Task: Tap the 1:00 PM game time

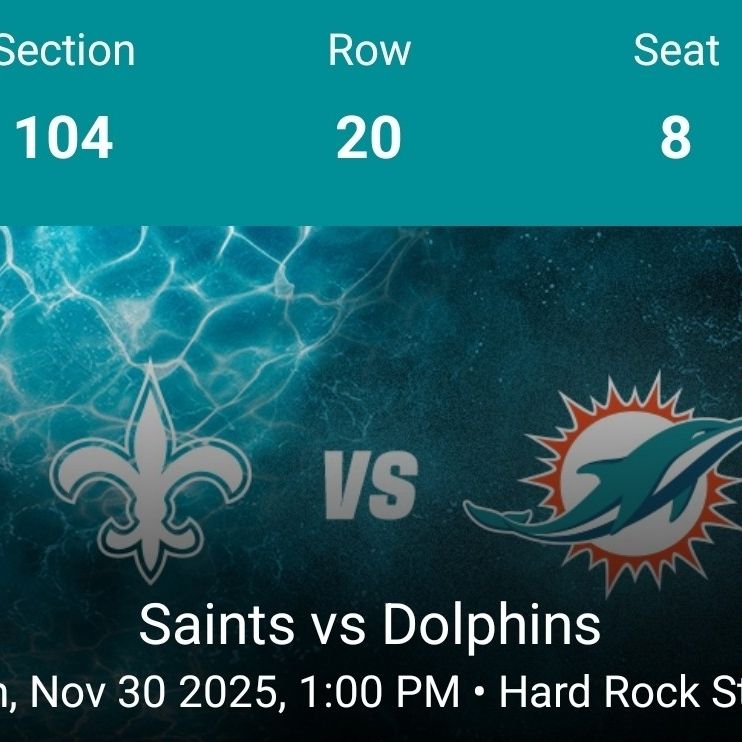Action: (380, 692)
